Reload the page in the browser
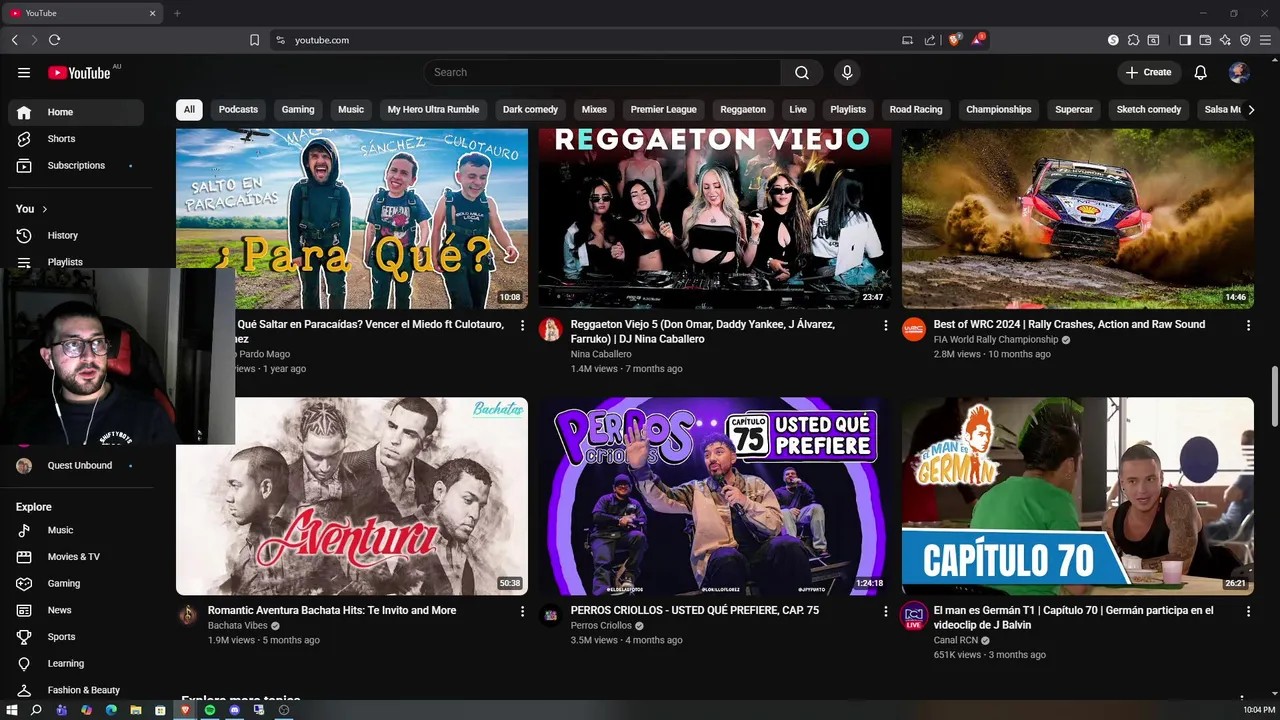Screen dimensions: 1280x720 [54, 40]
